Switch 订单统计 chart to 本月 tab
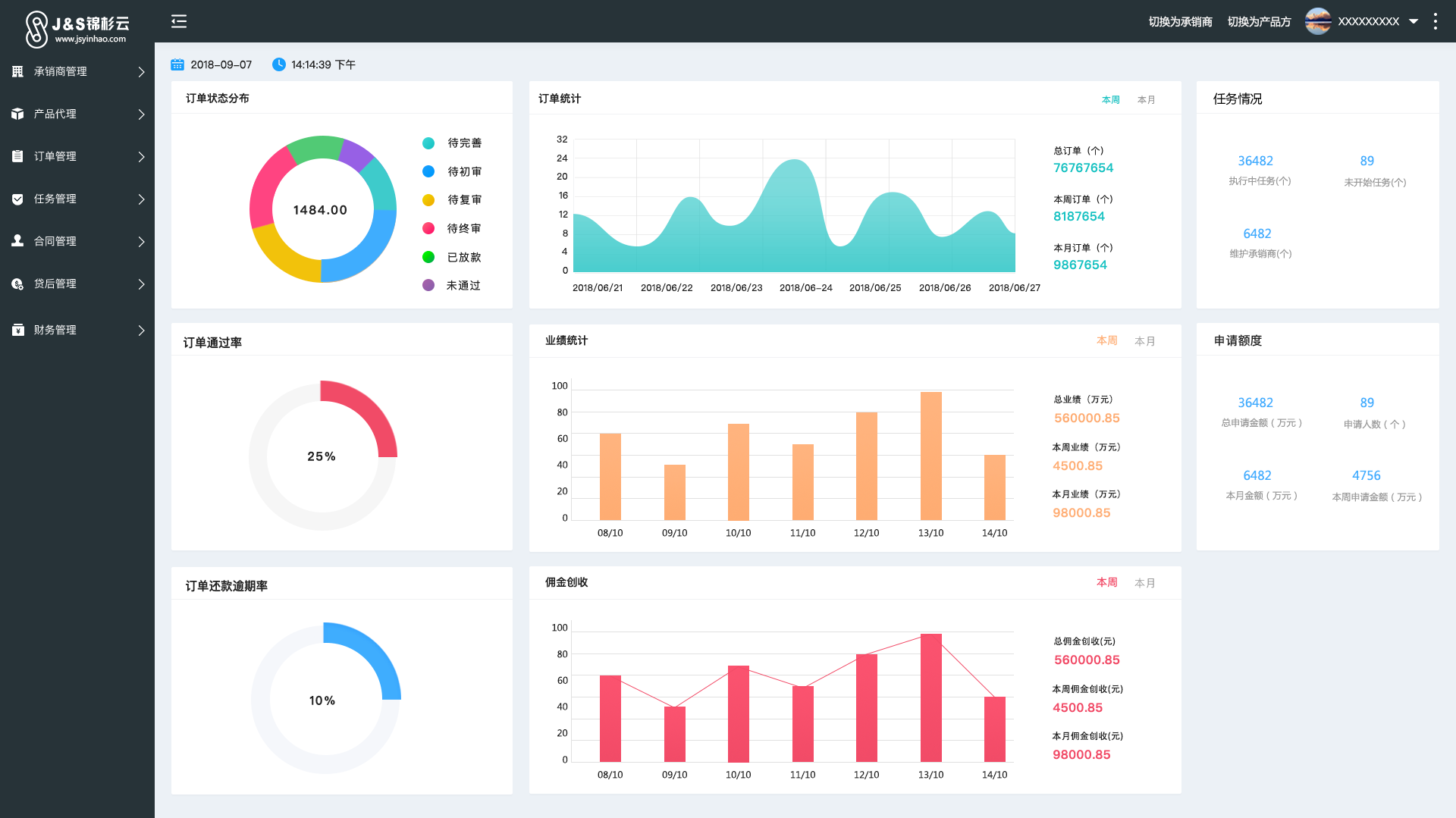1456x818 pixels. click(x=1146, y=100)
